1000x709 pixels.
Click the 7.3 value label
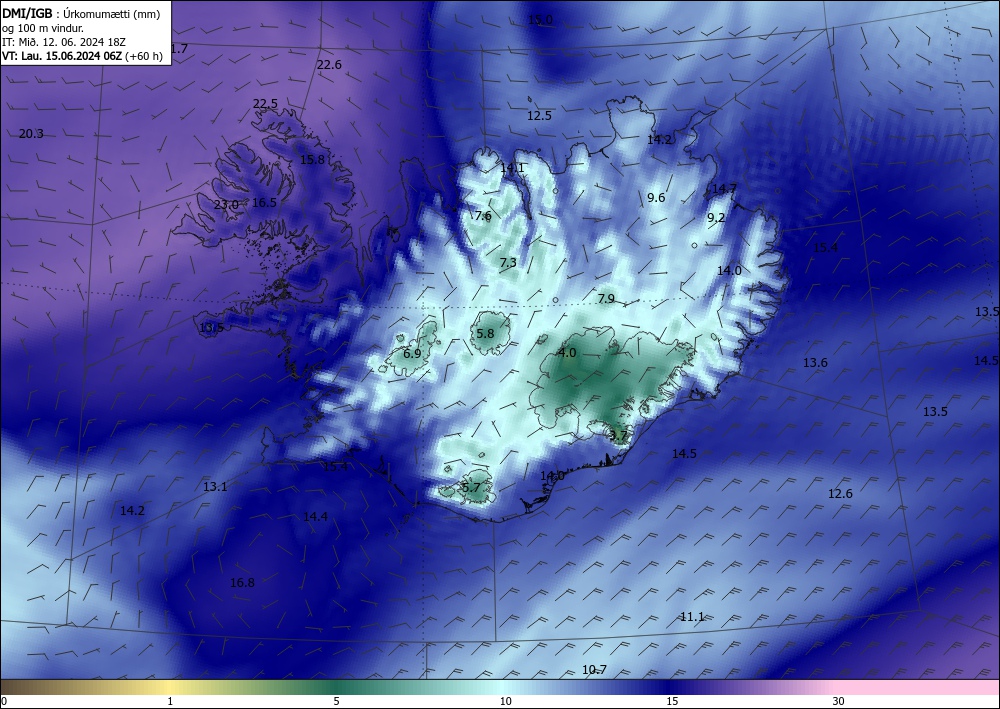click(x=508, y=263)
